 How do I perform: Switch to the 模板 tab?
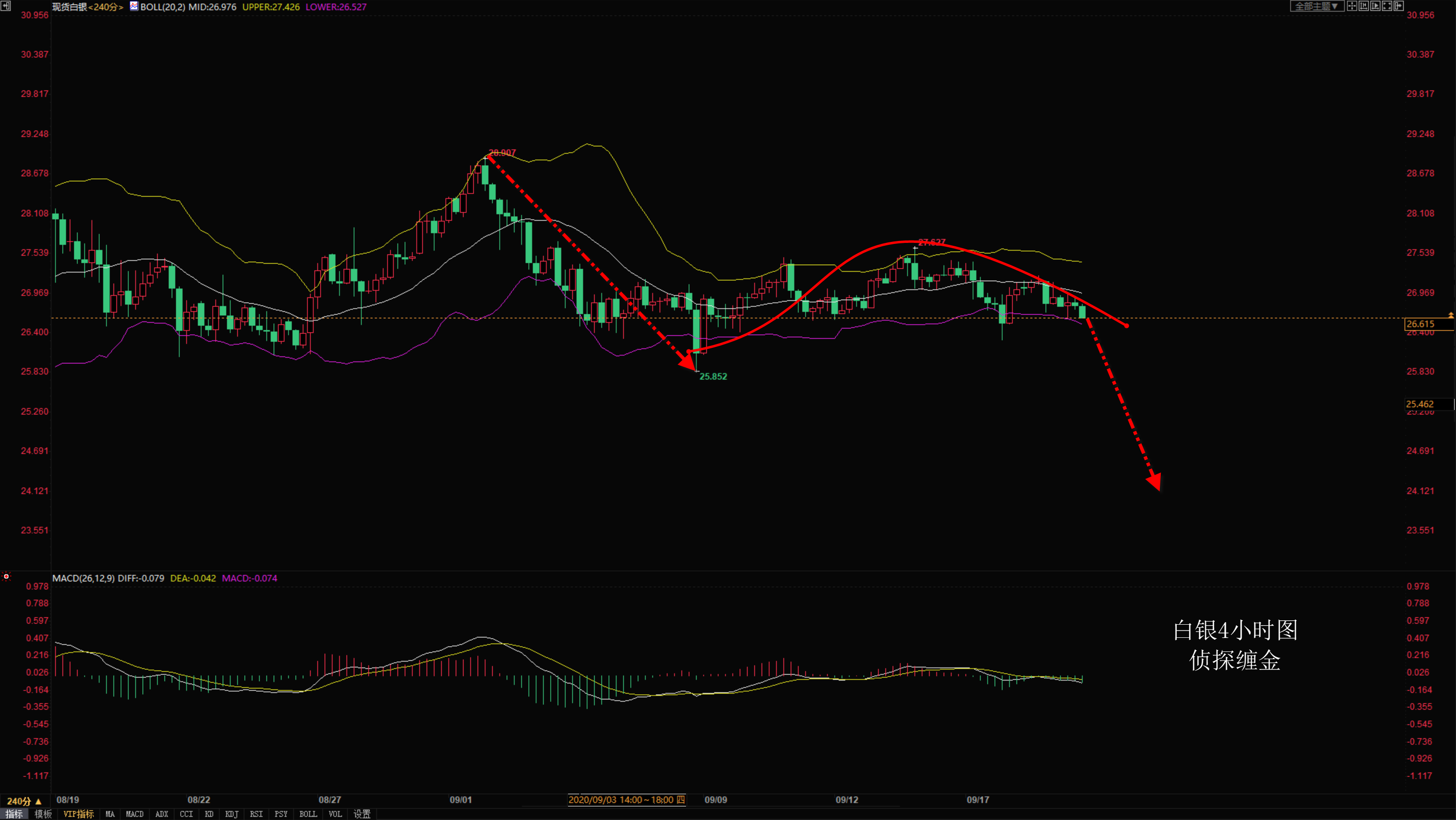tap(43, 814)
